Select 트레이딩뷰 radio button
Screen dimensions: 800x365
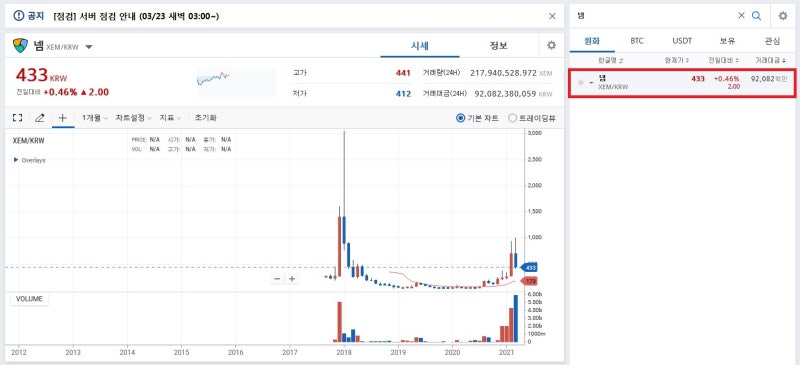[513, 118]
